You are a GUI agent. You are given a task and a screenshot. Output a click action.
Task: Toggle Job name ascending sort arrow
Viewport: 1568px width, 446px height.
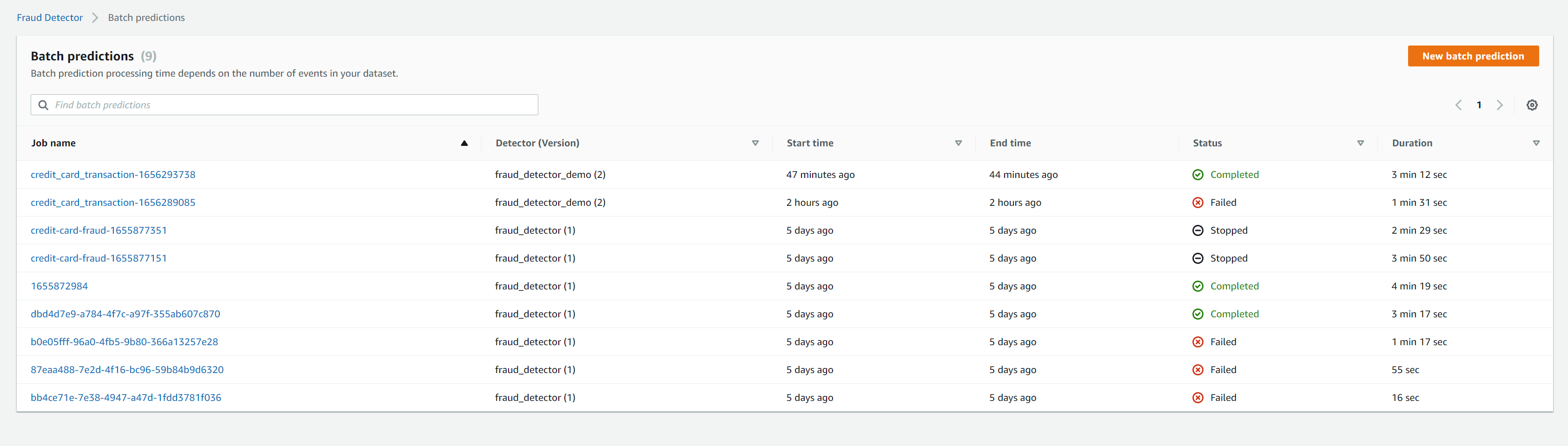coord(464,143)
